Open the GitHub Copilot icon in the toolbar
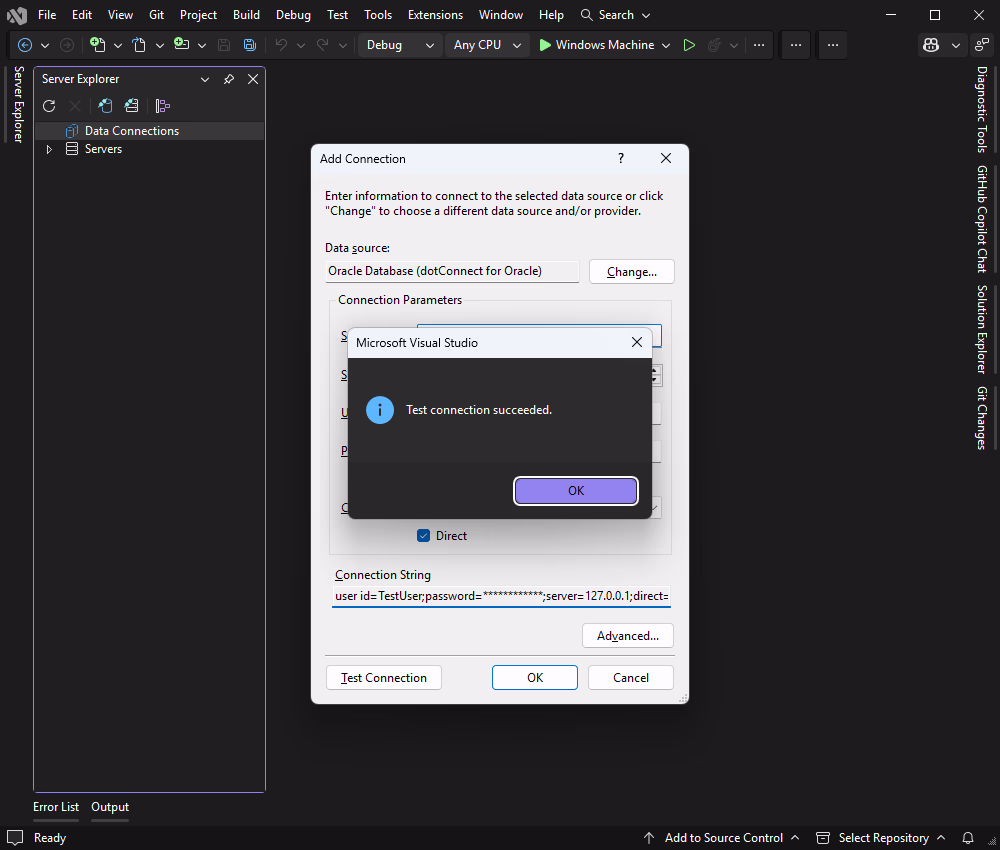Screen dimensions: 1000x850 click(x=929, y=45)
